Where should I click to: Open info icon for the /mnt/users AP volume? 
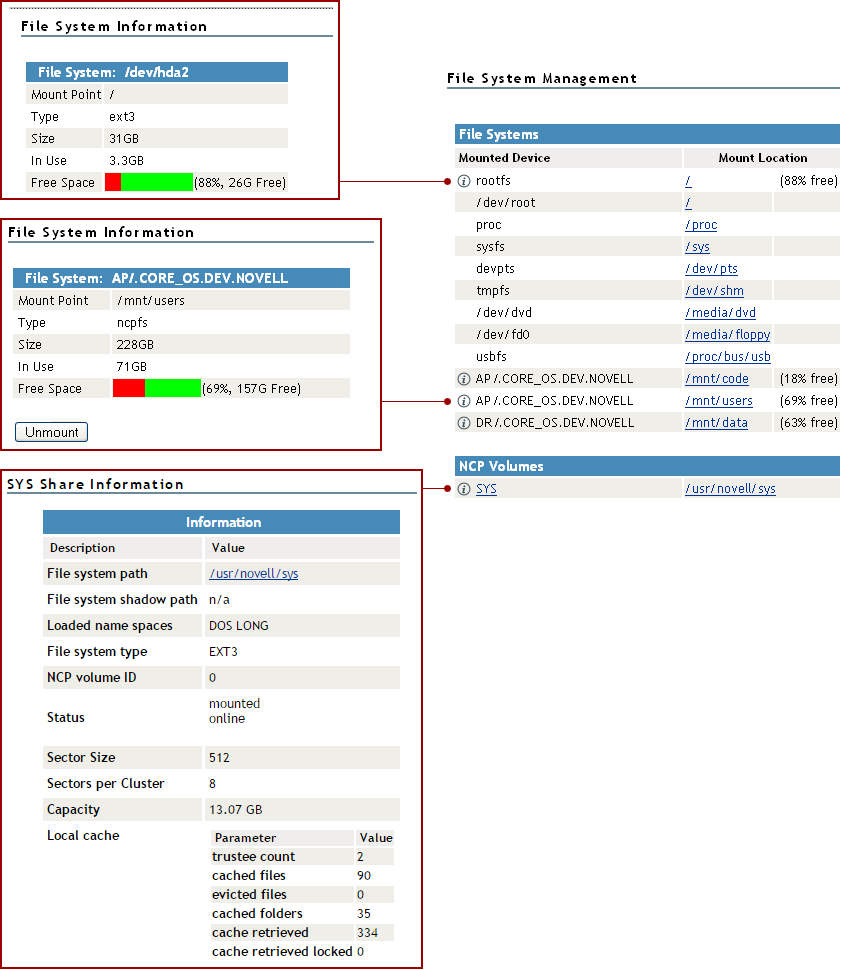coord(464,401)
